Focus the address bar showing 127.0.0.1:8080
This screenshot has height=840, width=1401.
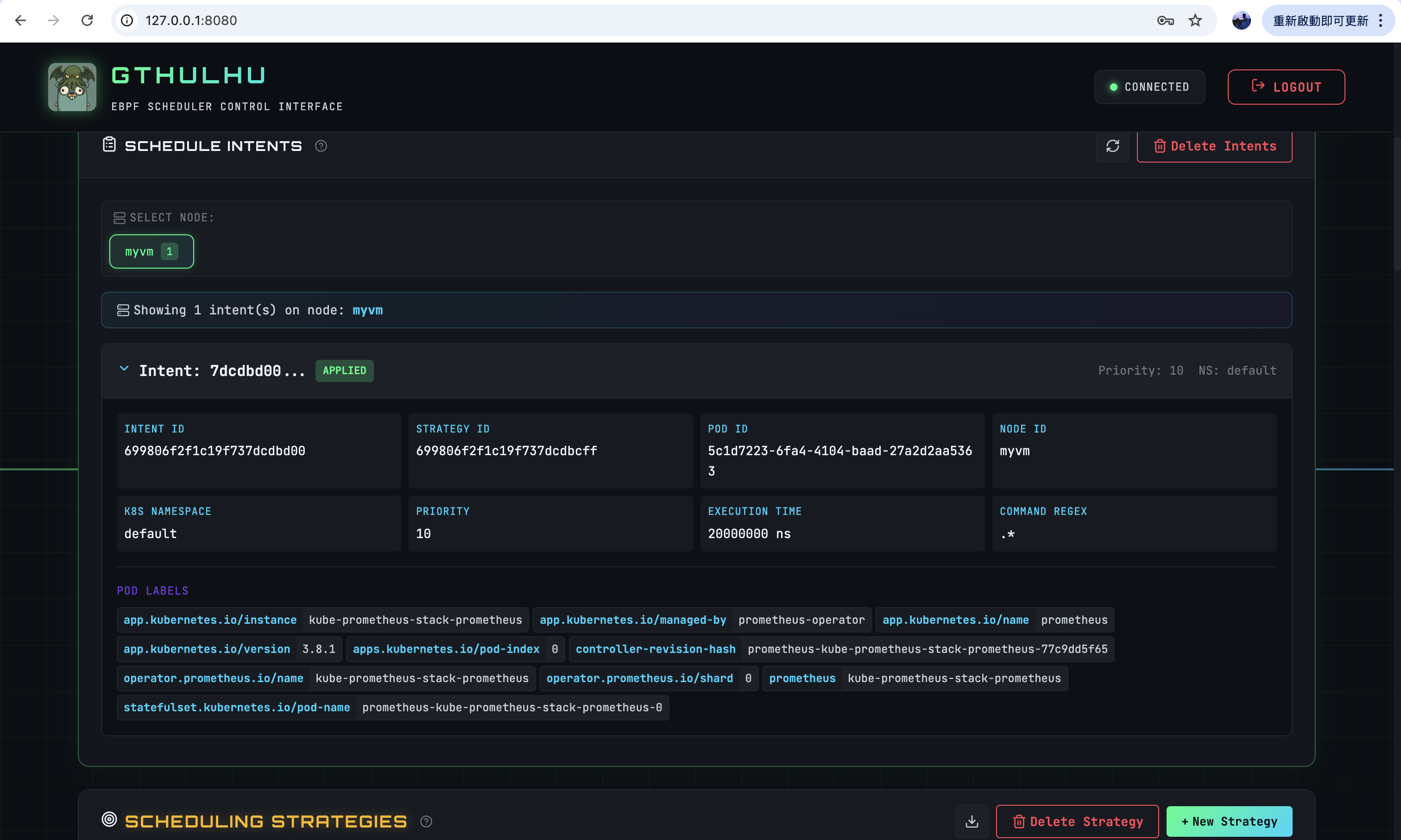click(x=623, y=21)
